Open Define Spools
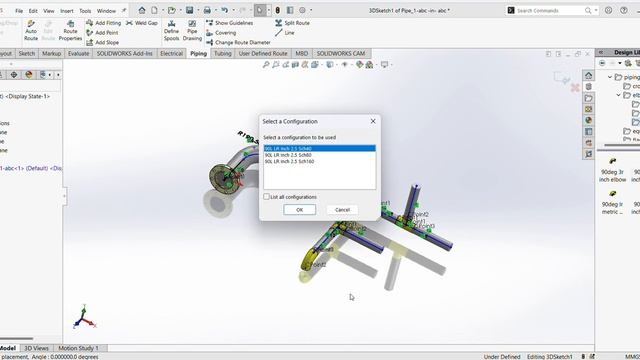The width and height of the screenshot is (640, 360). point(171,31)
